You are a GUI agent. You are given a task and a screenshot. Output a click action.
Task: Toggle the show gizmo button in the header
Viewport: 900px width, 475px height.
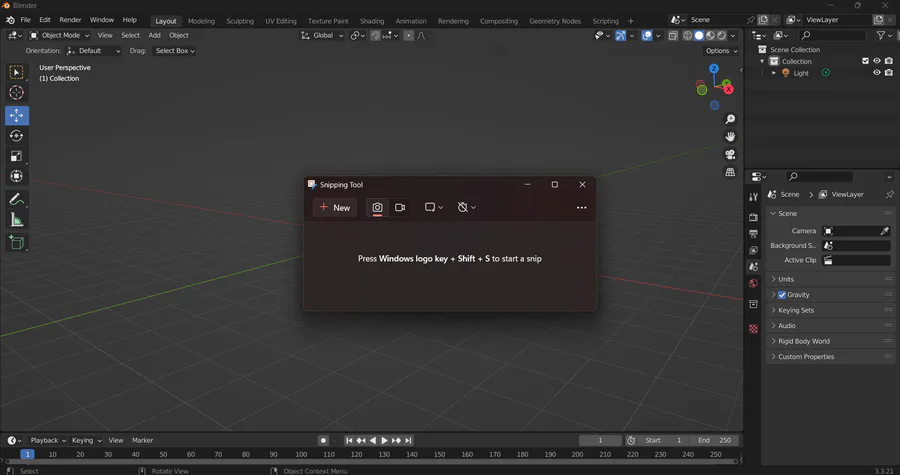(x=620, y=36)
